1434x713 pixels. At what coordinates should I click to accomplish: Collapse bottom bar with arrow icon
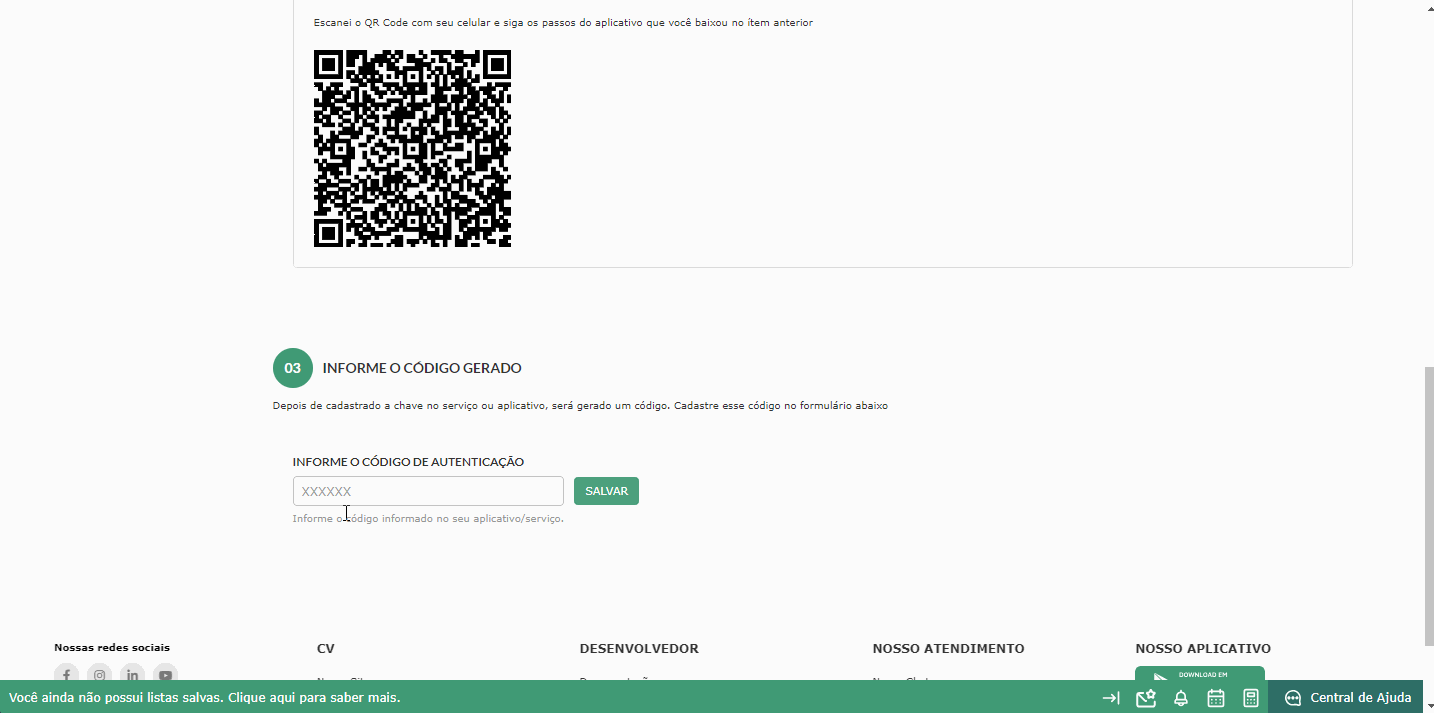coord(1111,698)
